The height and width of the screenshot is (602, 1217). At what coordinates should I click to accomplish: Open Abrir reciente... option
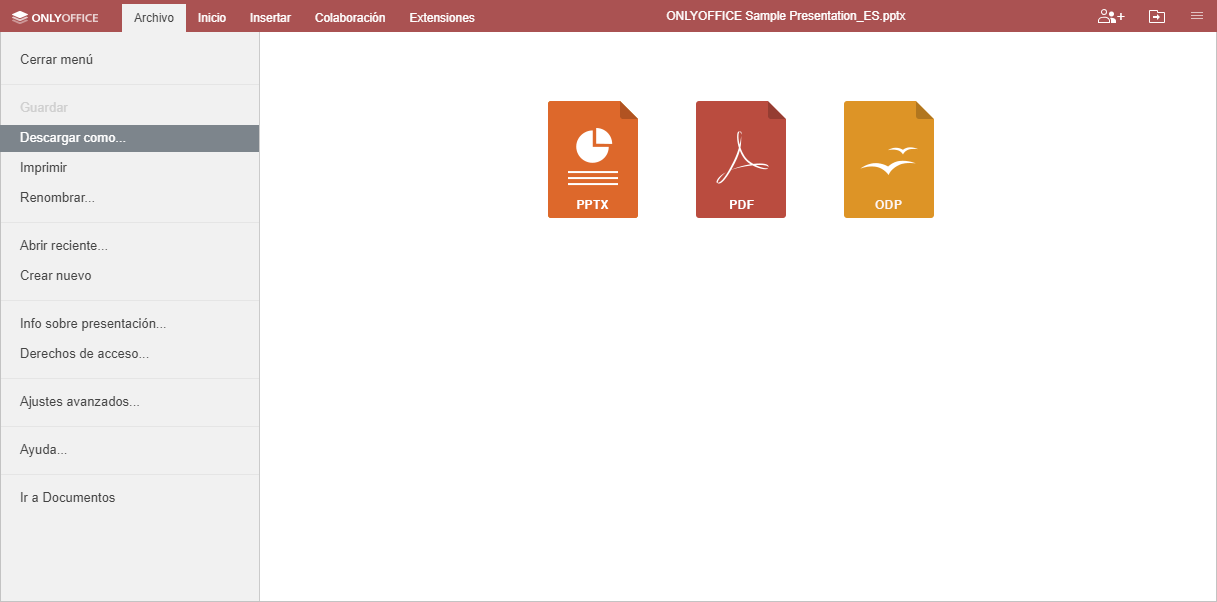63,246
